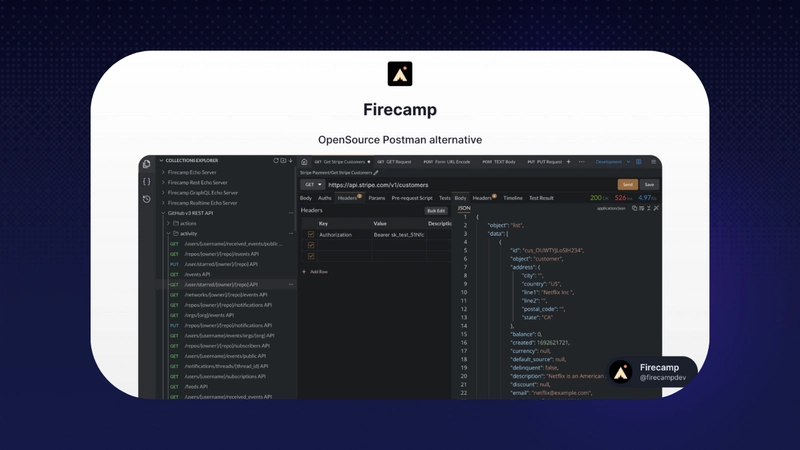Click the Send button
Screen dimensions: 800x450
click(x=628, y=184)
